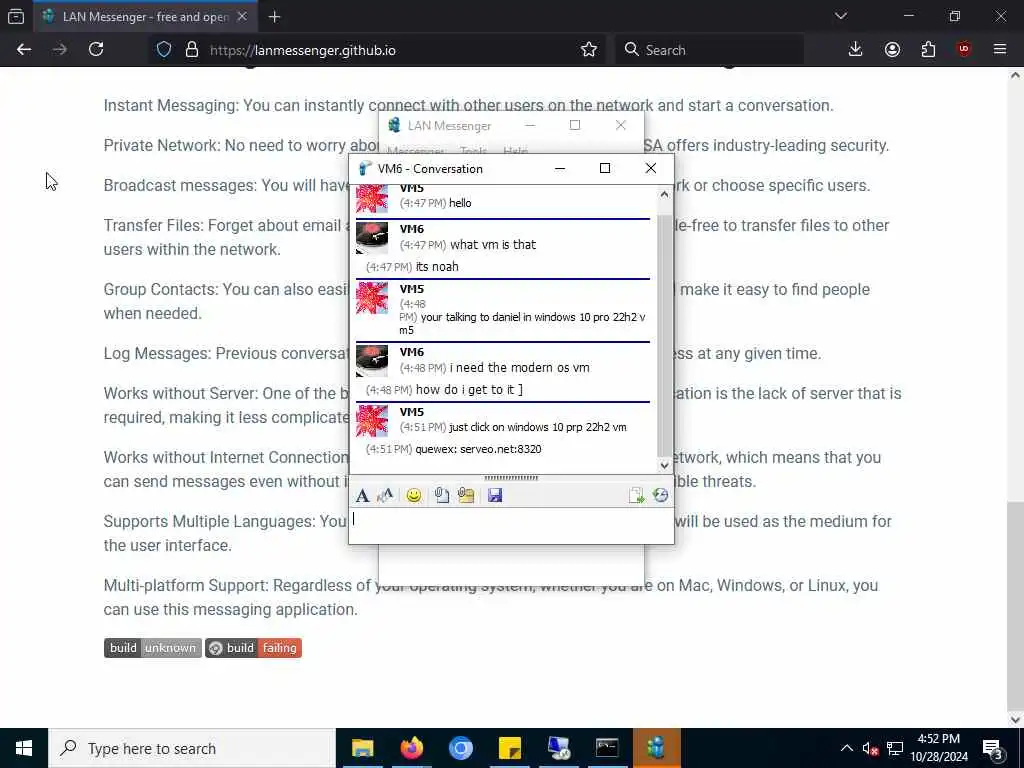The width and height of the screenshot is (1024, 768).
Task: Open the Windows Start menu
Action: pyautogui.click(x=24, y=748)
